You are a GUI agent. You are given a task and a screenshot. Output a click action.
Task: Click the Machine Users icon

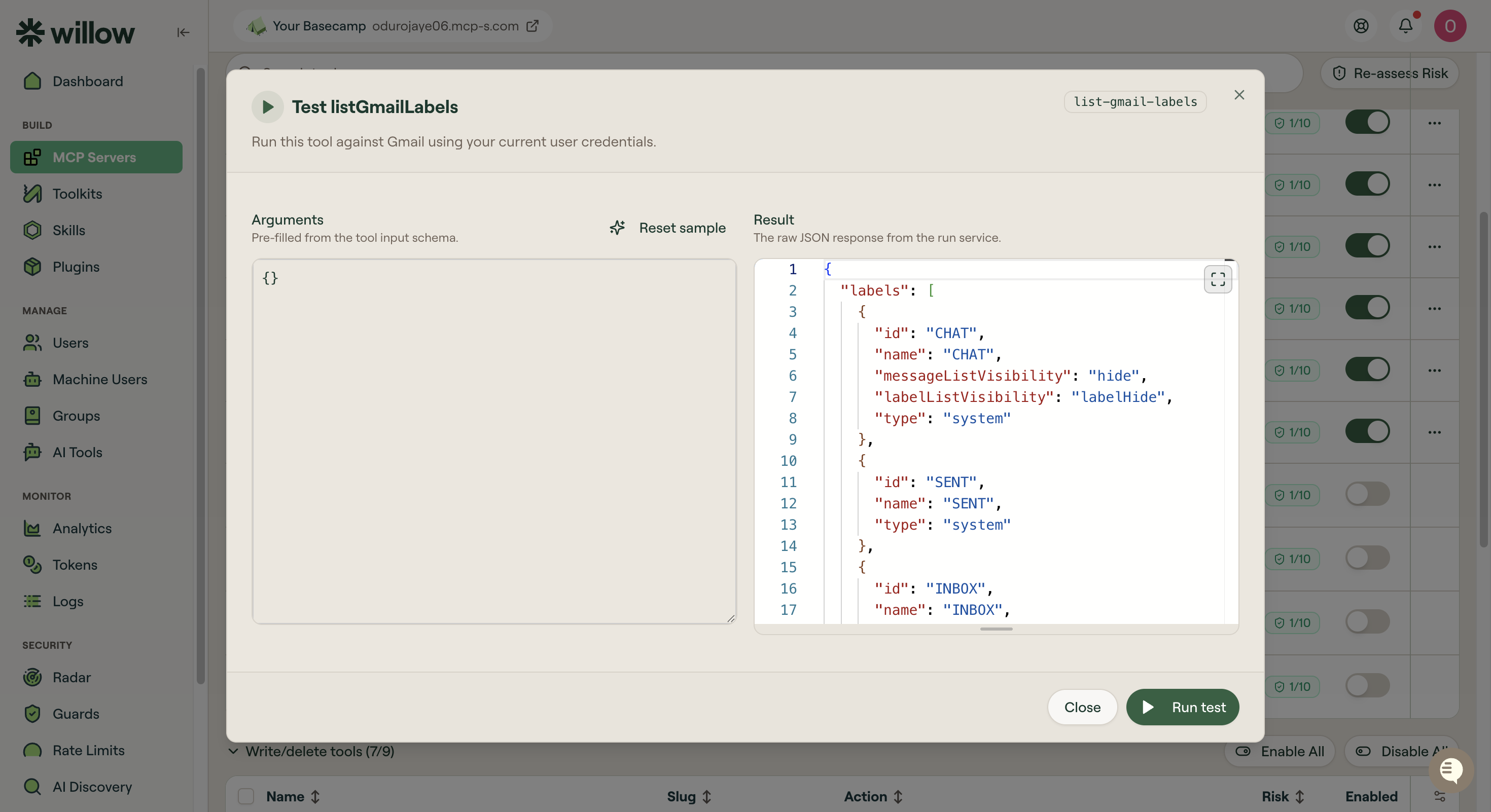point(32,380)
